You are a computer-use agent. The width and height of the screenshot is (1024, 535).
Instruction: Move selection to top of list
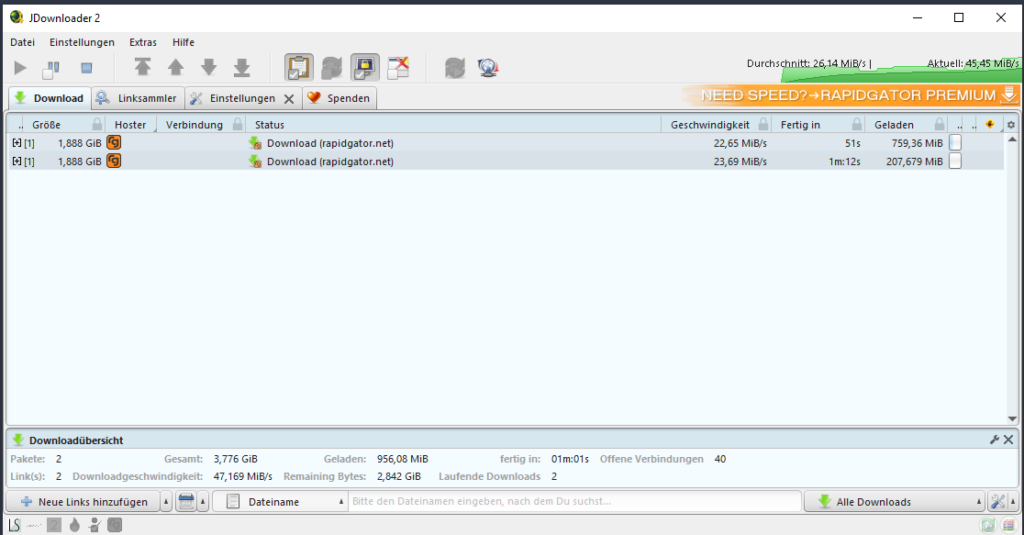[x=142, y=67]
